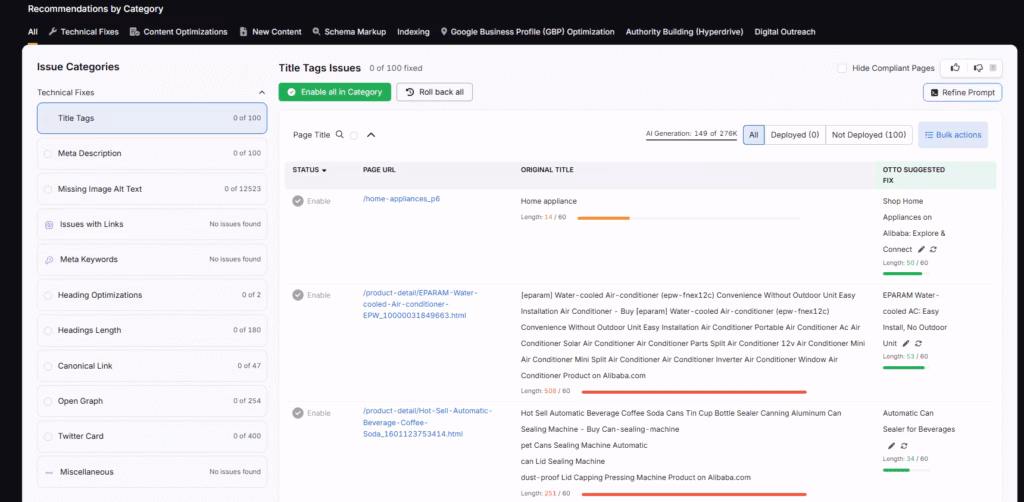Click the Page Title search magnifier icon

coord(340,134)
